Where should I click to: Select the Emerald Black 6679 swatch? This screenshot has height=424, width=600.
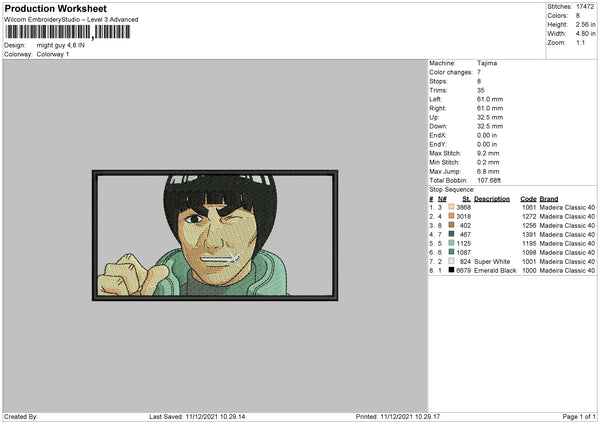(x=451, y=270)
